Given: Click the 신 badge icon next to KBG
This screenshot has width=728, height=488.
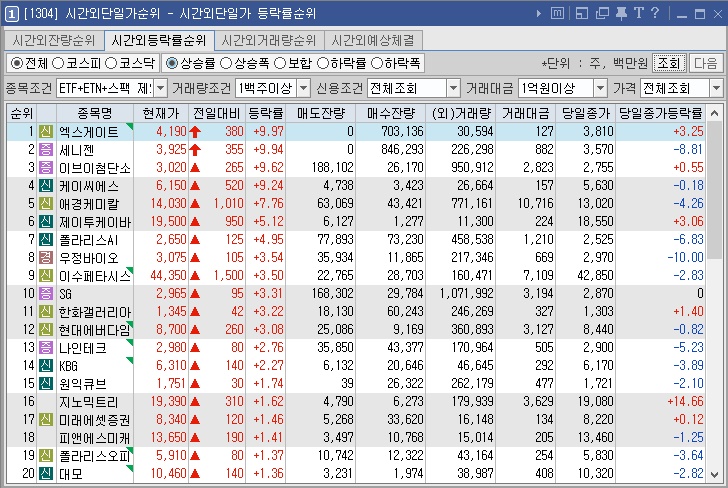Looking at the screenshot, I should (x=46, y=365).
